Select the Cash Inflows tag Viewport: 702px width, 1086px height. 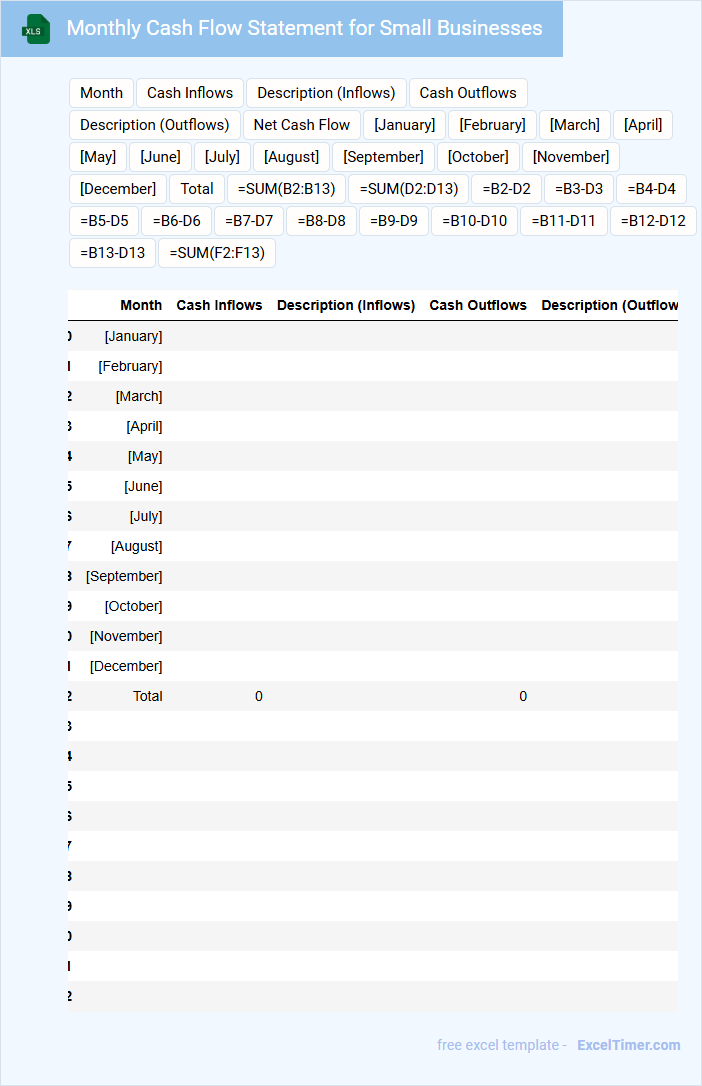click(190, 93)
